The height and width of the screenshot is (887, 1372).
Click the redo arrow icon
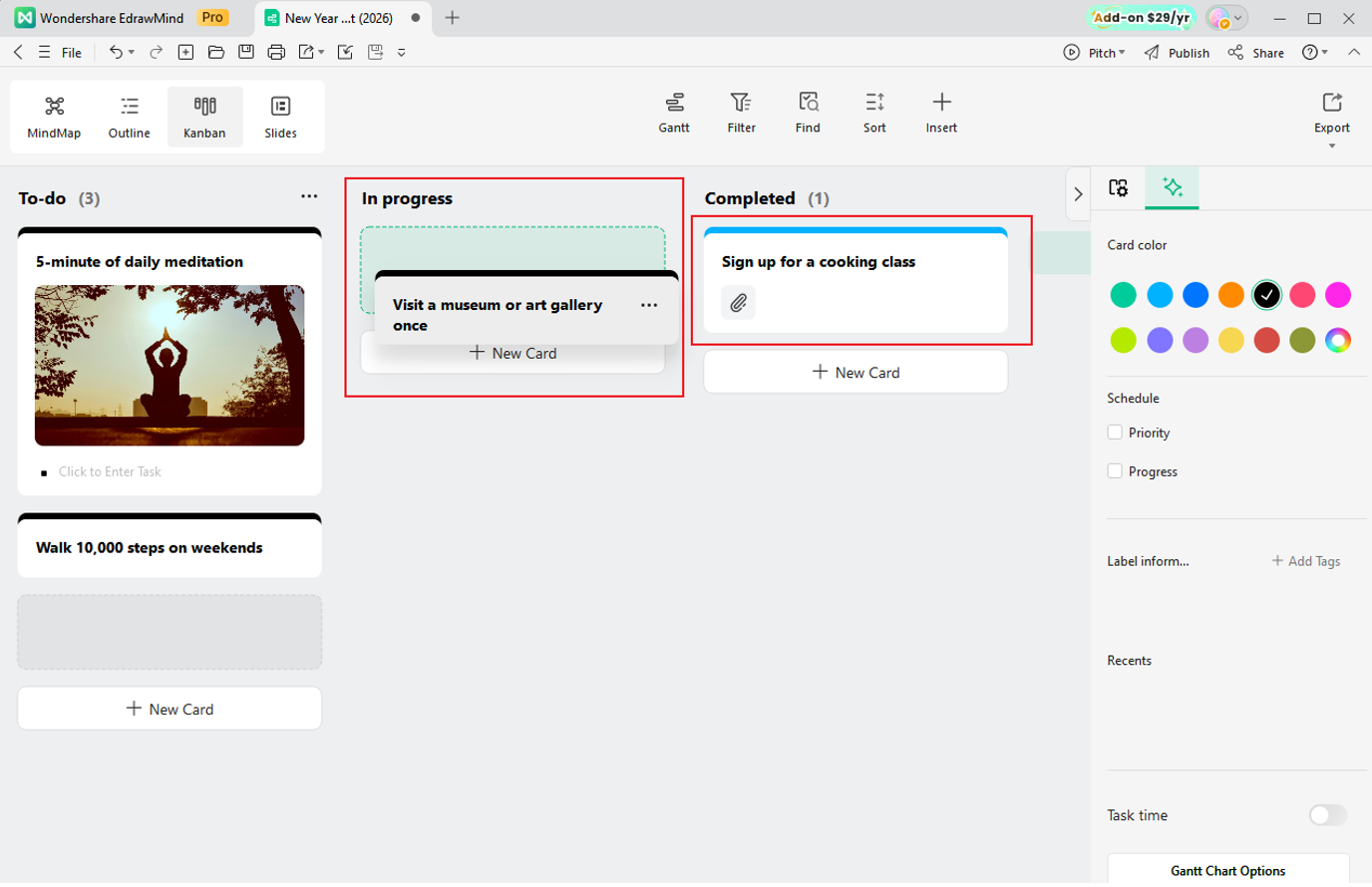[x=156, y=52]
